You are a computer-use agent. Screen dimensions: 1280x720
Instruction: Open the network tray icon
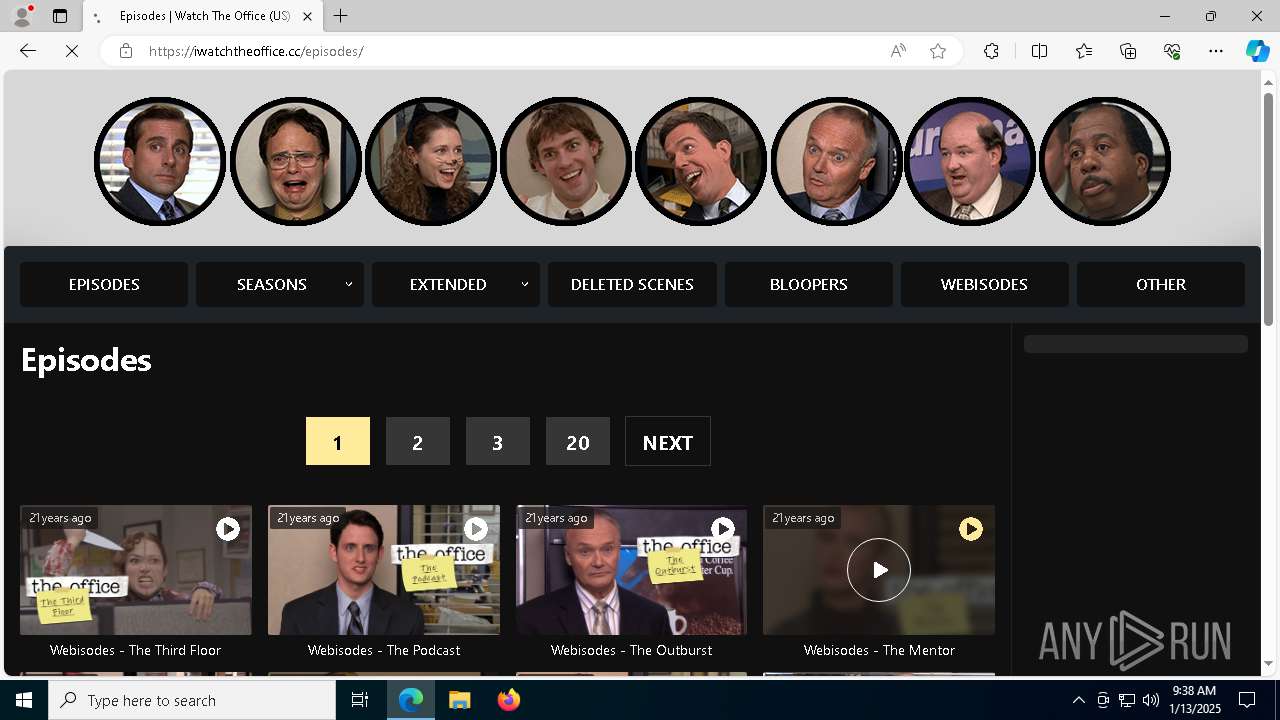point(1126,700)
